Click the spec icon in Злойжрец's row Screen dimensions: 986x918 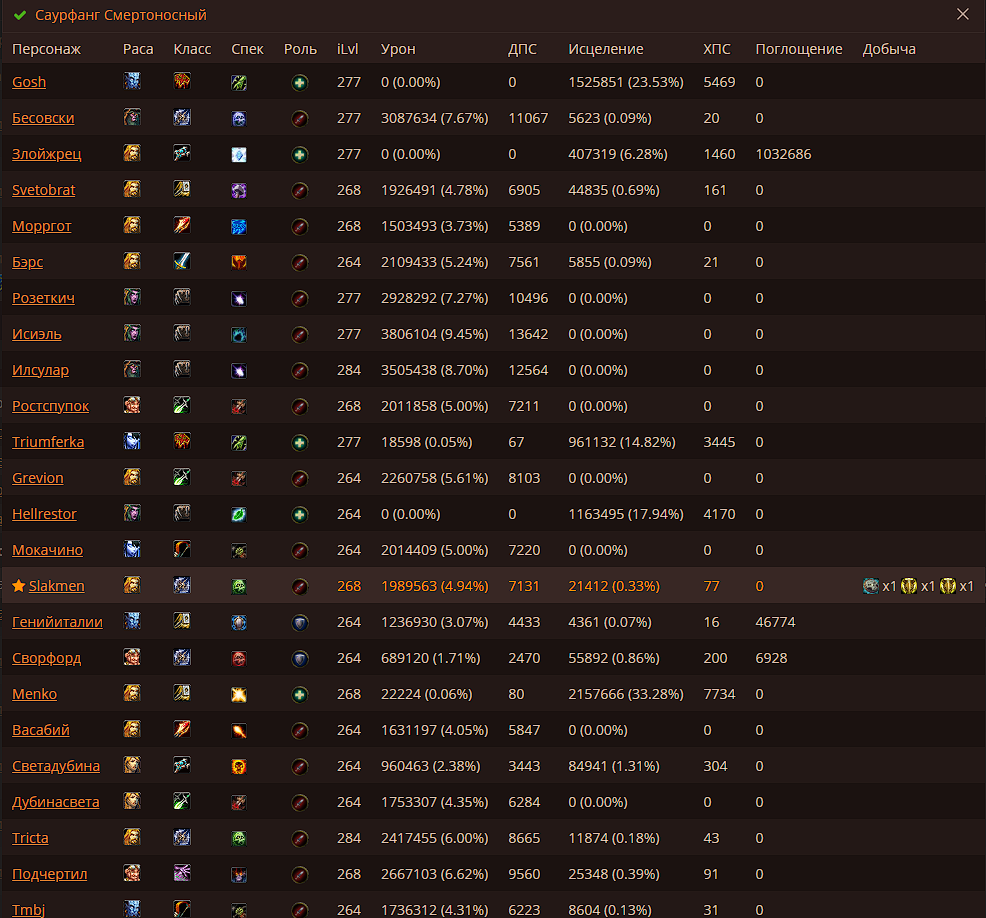[238, 155]
